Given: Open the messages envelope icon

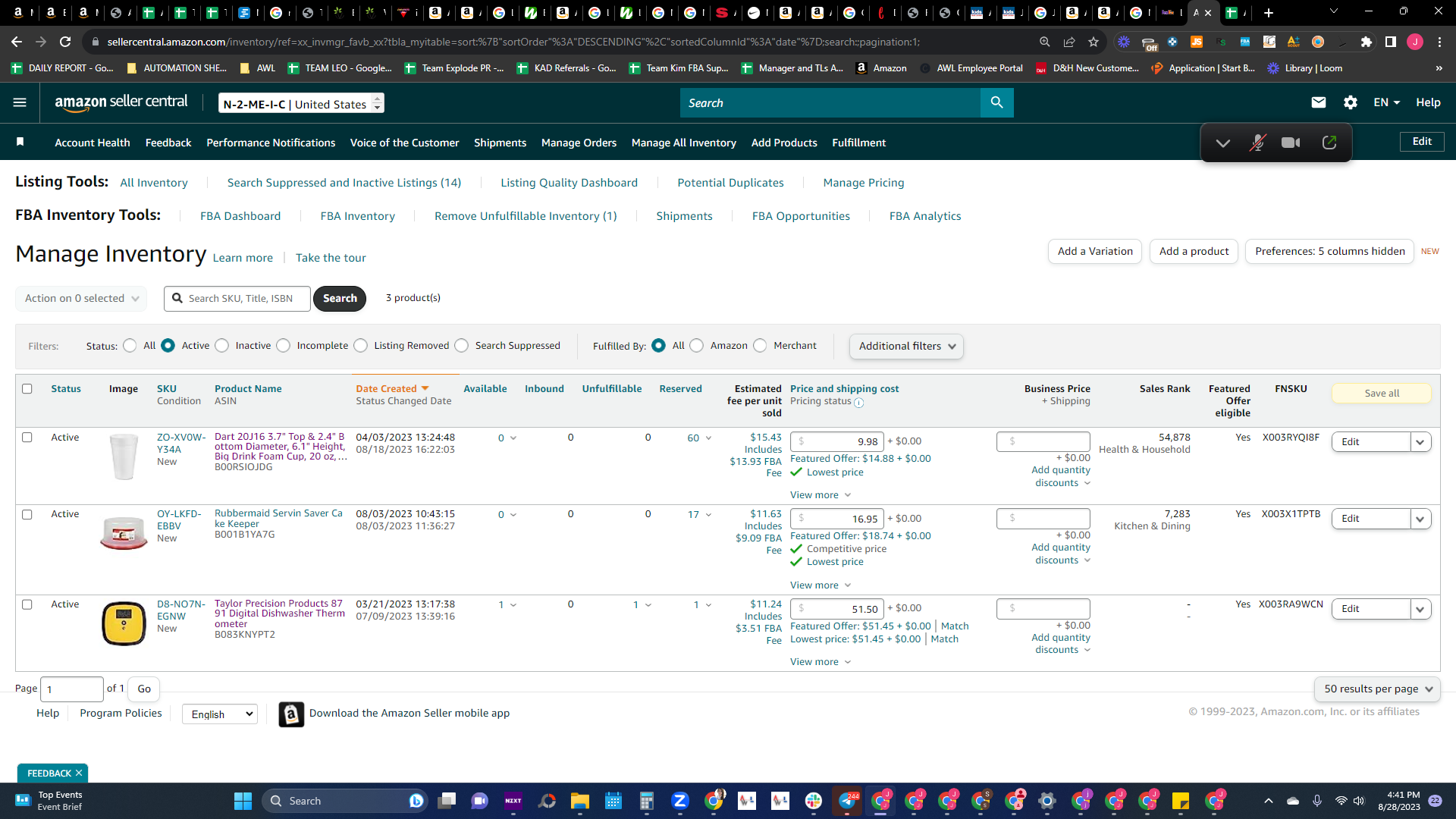Looking at the screenshot, I should coord(1319,102).
